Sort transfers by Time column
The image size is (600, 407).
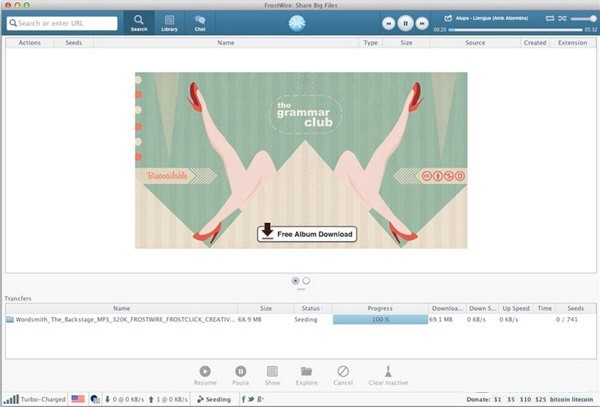click(545, 308)
